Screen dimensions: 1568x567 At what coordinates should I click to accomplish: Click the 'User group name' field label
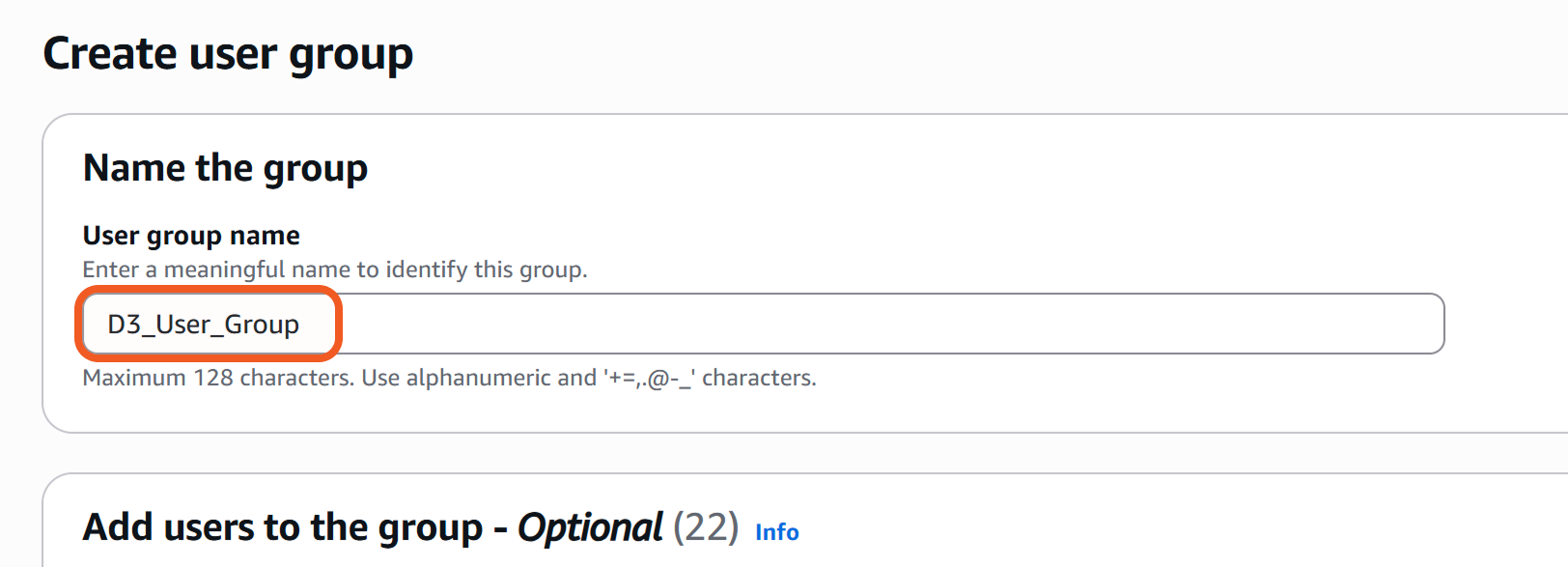[x=191, y=236]
